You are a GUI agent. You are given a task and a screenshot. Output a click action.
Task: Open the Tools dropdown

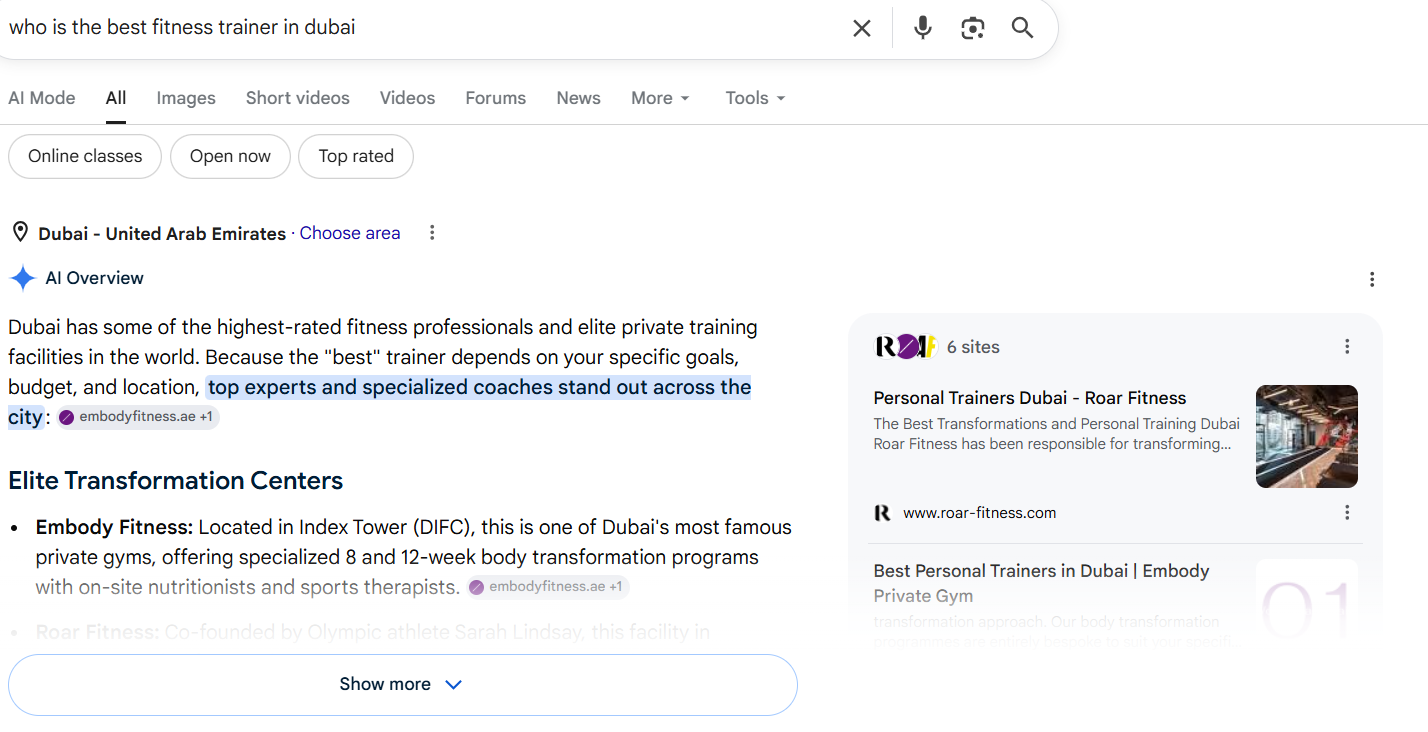[756, 98]
